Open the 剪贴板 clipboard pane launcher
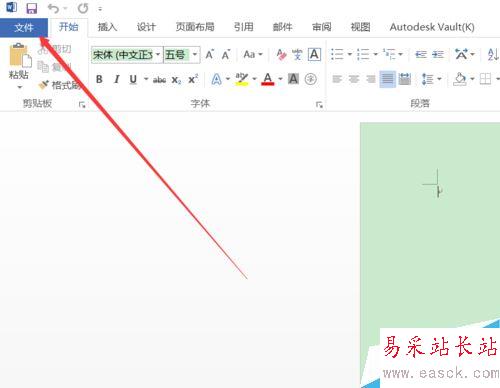The height and width of the screenshot is (388, 500). pos(82,105)
